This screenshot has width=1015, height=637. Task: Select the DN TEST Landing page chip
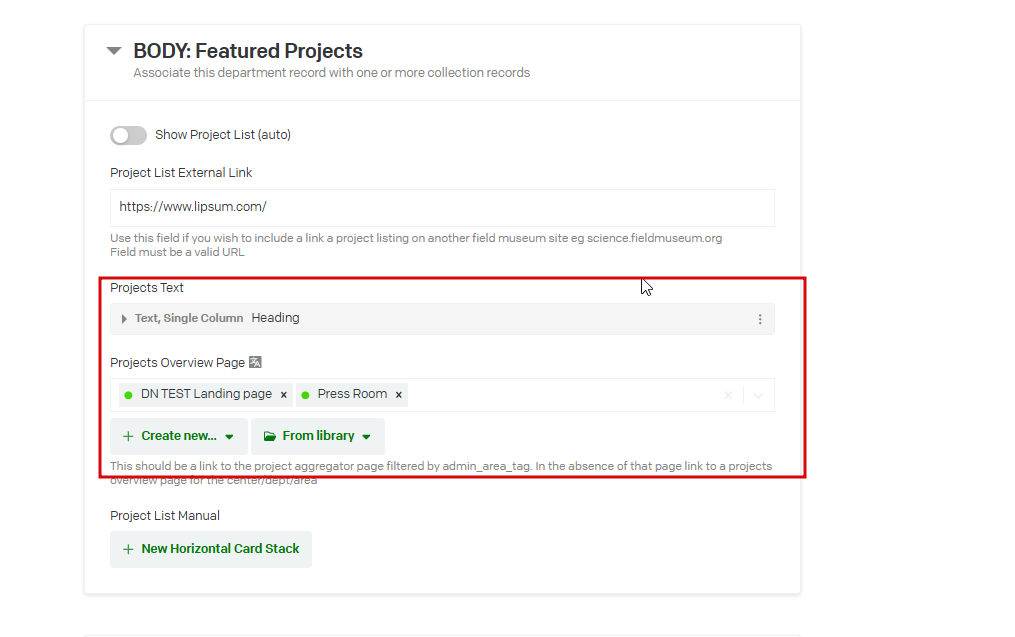(x=206, y=394)
